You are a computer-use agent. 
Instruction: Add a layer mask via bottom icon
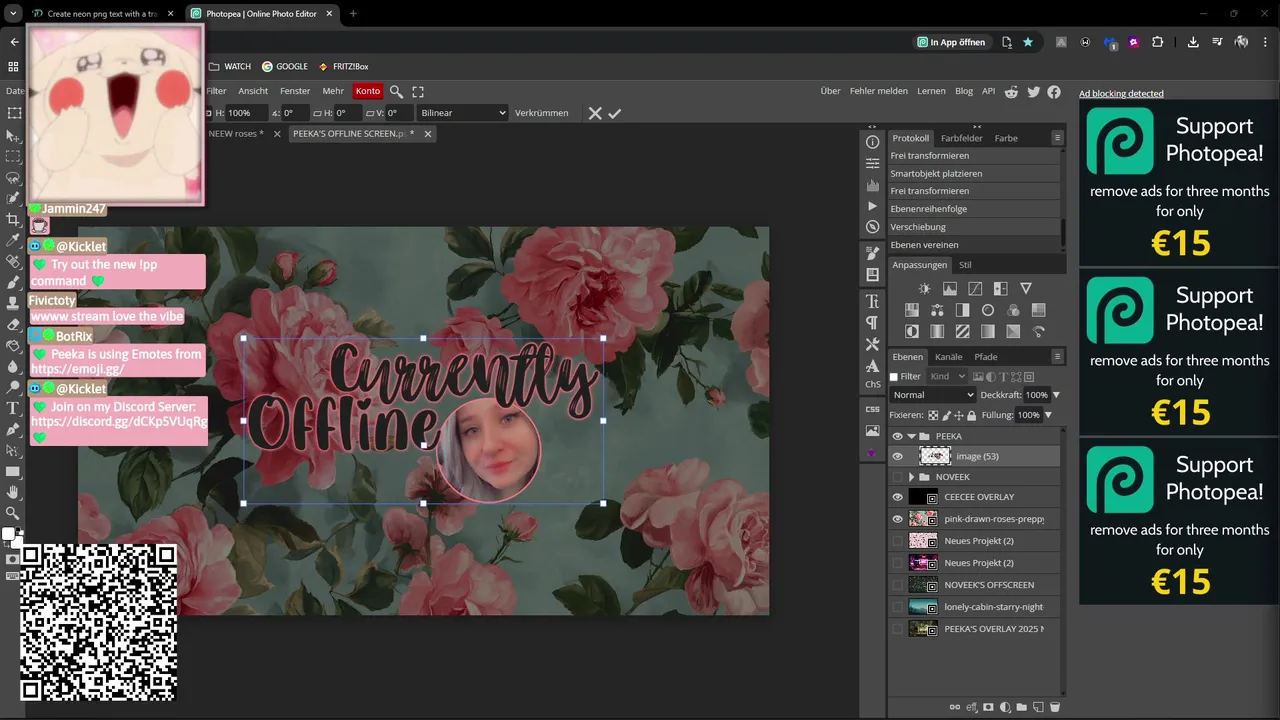pos(988,707)
